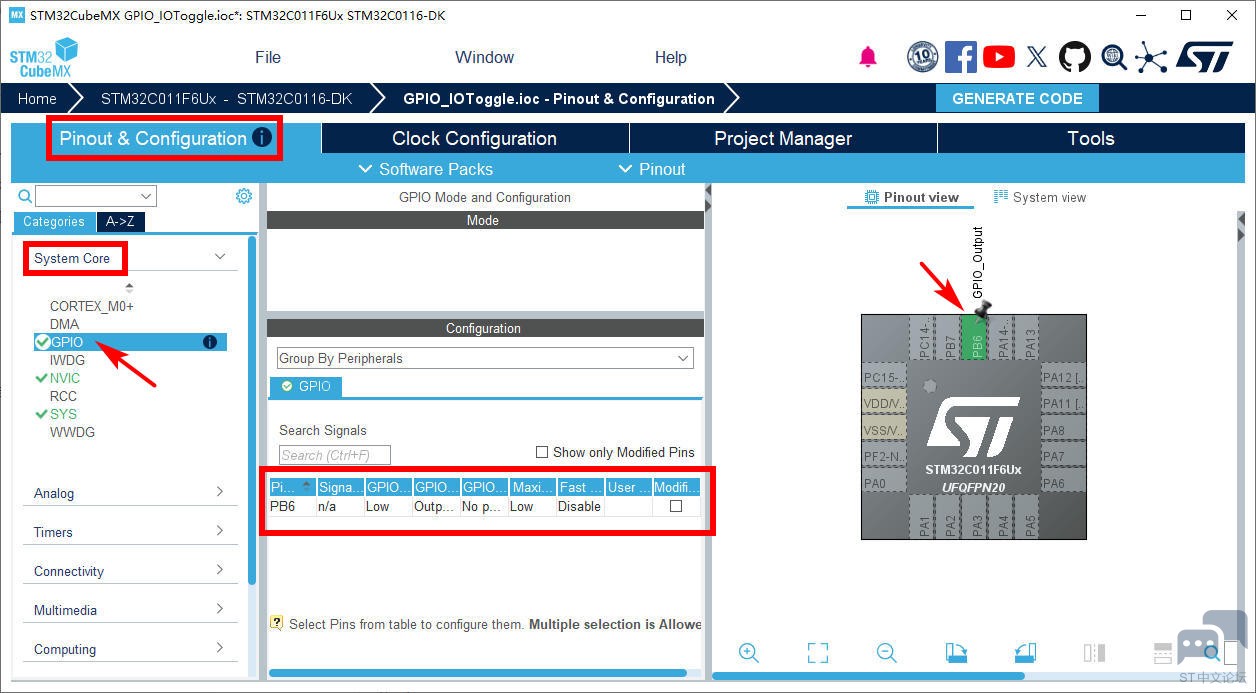Collapse the System Core category

[220, 257]
